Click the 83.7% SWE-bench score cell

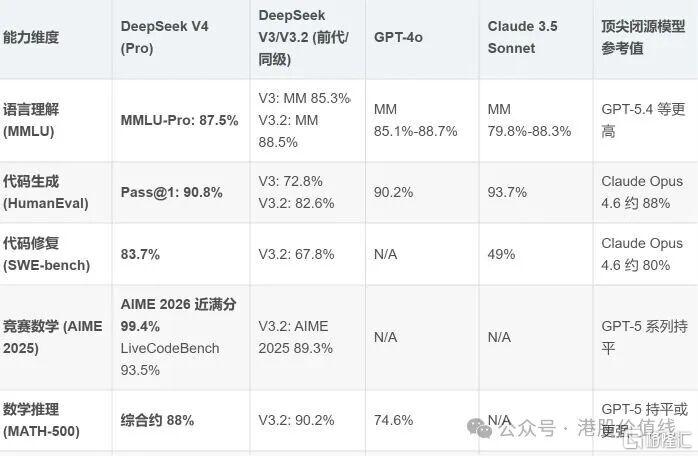point(140,254)
